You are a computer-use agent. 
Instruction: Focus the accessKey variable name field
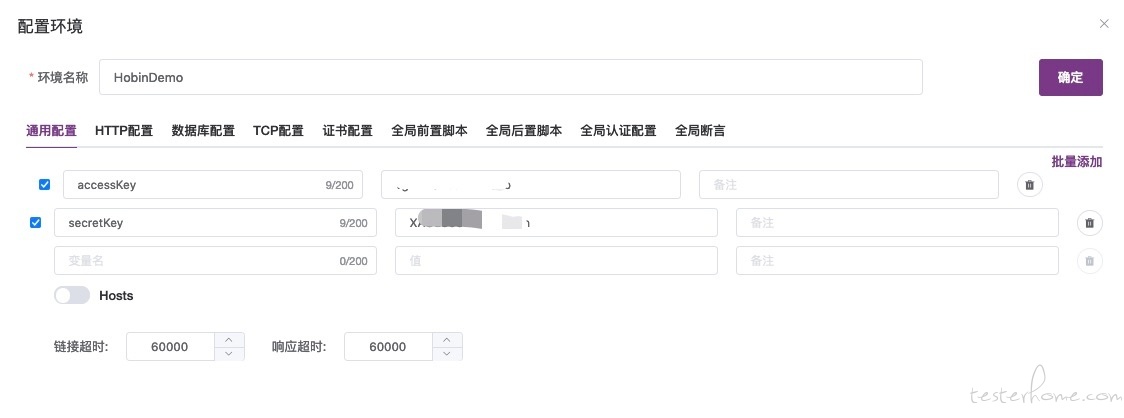click(x=213, y=185)
